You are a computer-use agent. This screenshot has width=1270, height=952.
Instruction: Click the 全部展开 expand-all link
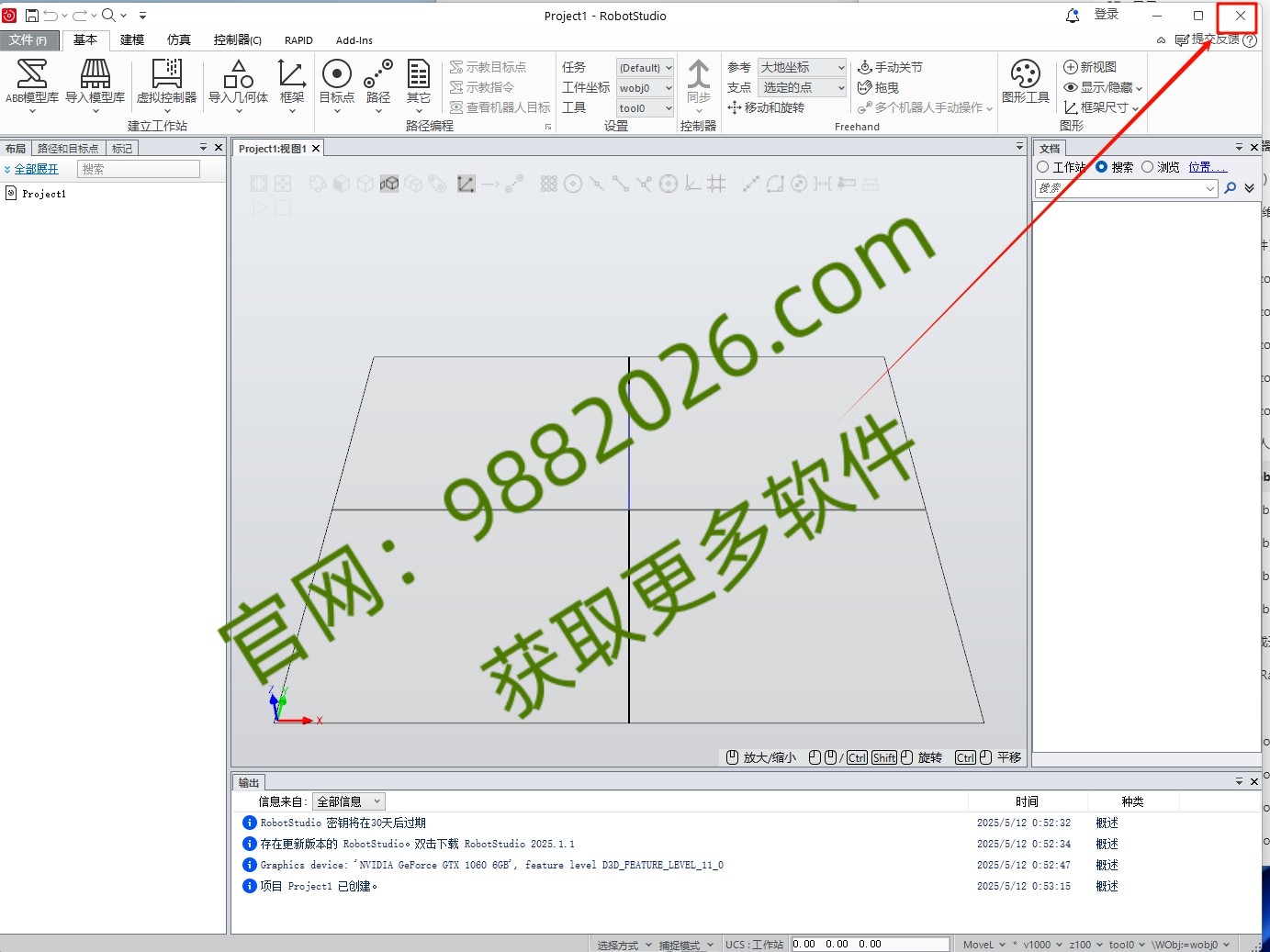click(36, 169)
